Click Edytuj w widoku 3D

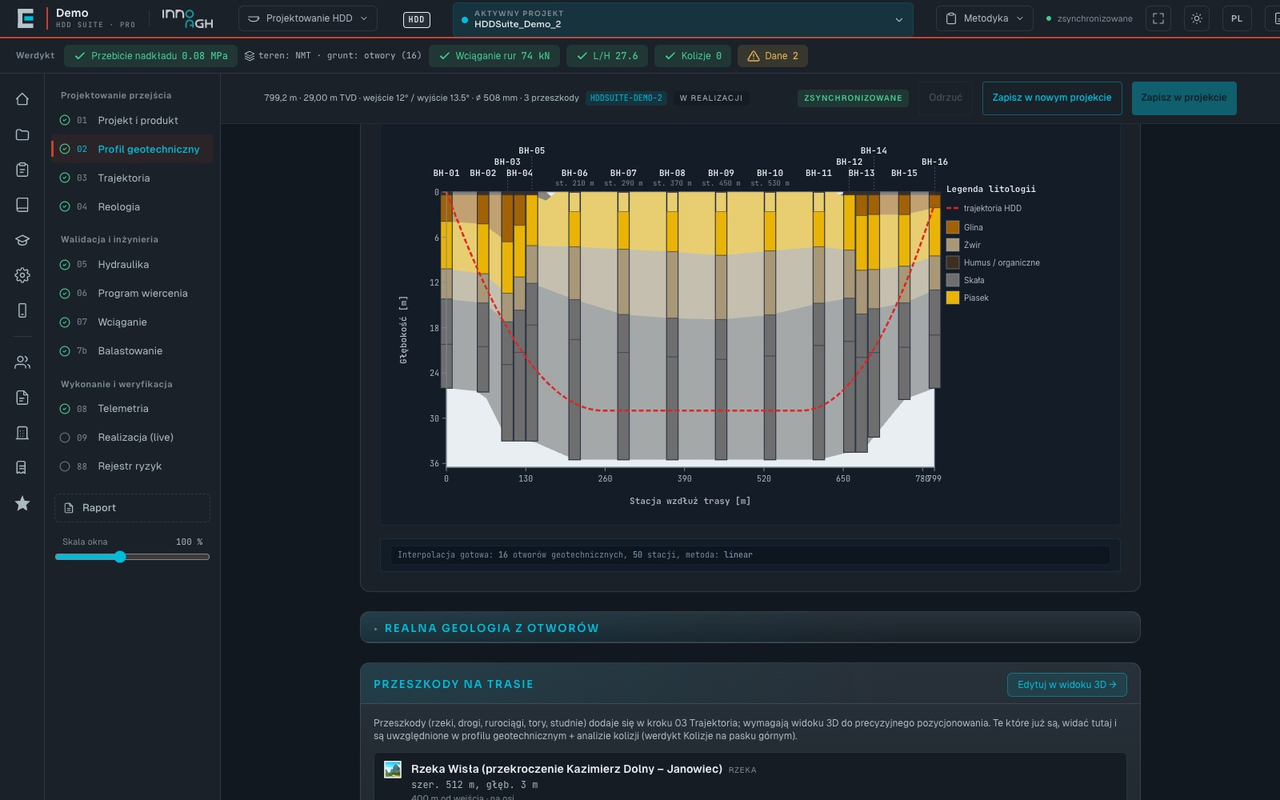[1067, 685]
